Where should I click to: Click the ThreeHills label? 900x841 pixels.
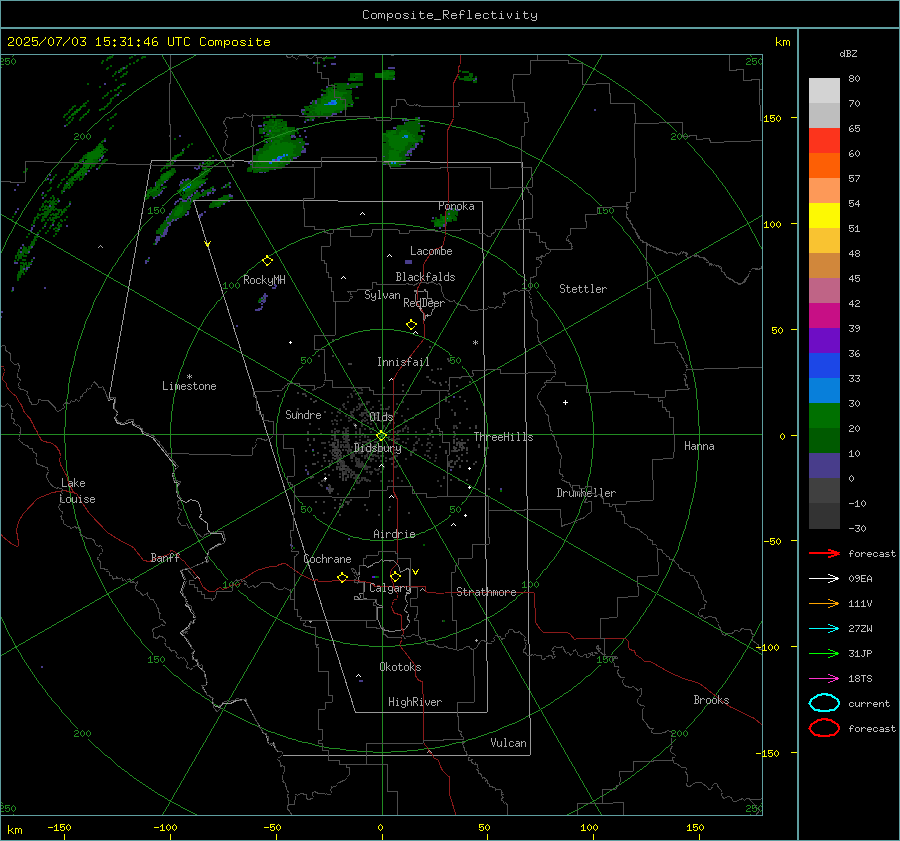tap(503, 437)
